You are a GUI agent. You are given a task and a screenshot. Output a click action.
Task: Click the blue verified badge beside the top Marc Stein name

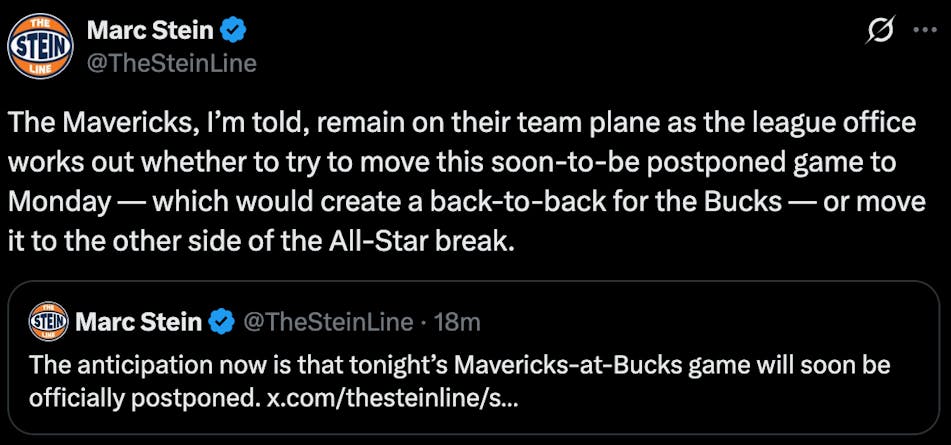coord(234,31)
